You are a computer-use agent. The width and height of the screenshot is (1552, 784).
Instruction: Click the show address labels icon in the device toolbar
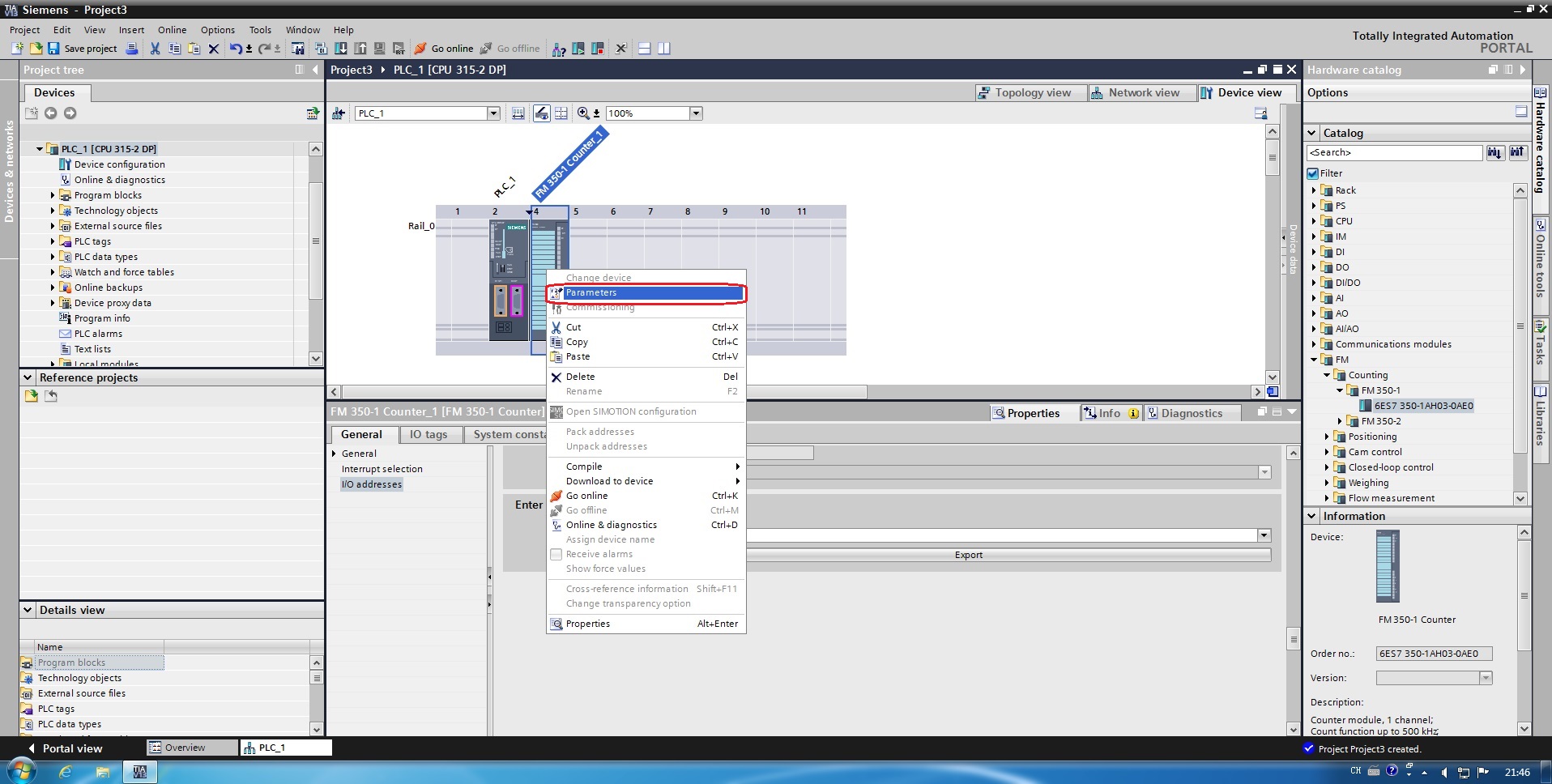pos(542,113)
